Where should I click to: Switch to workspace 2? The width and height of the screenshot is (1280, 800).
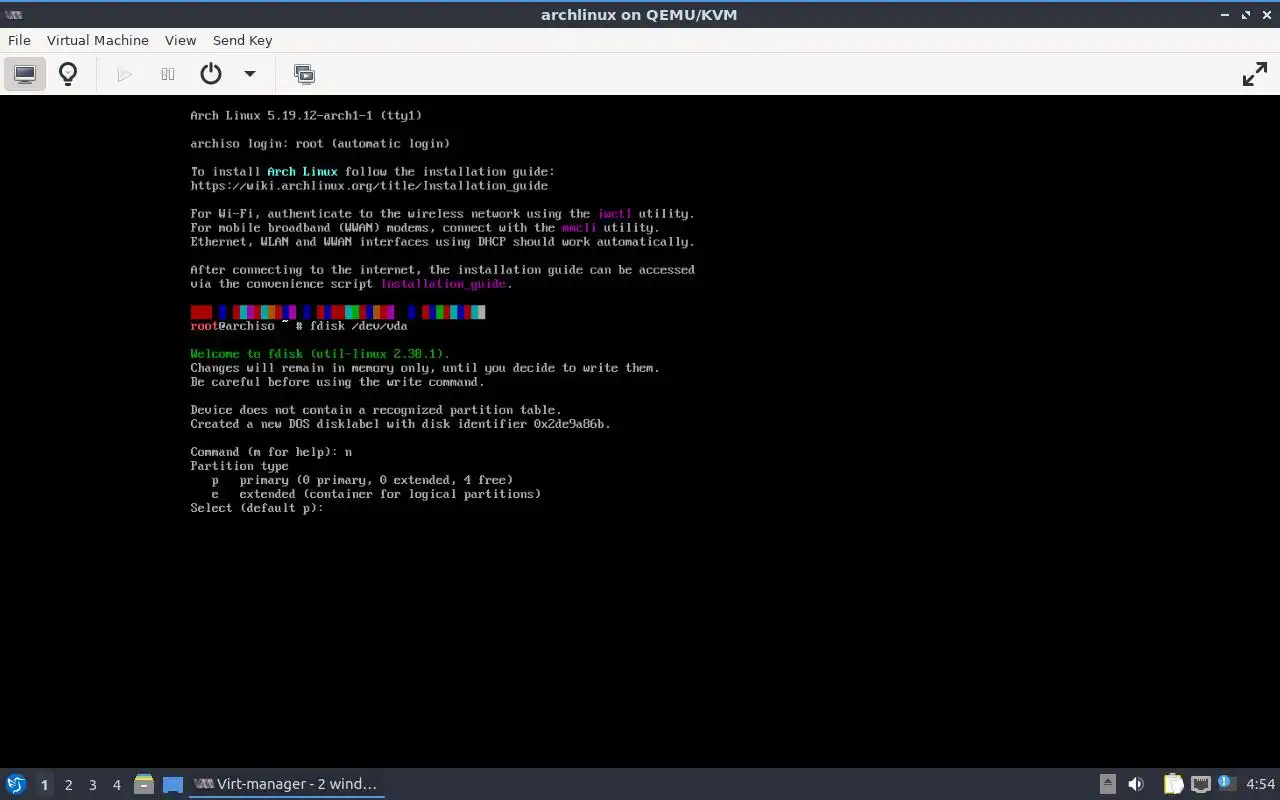(x=68, y=785)
